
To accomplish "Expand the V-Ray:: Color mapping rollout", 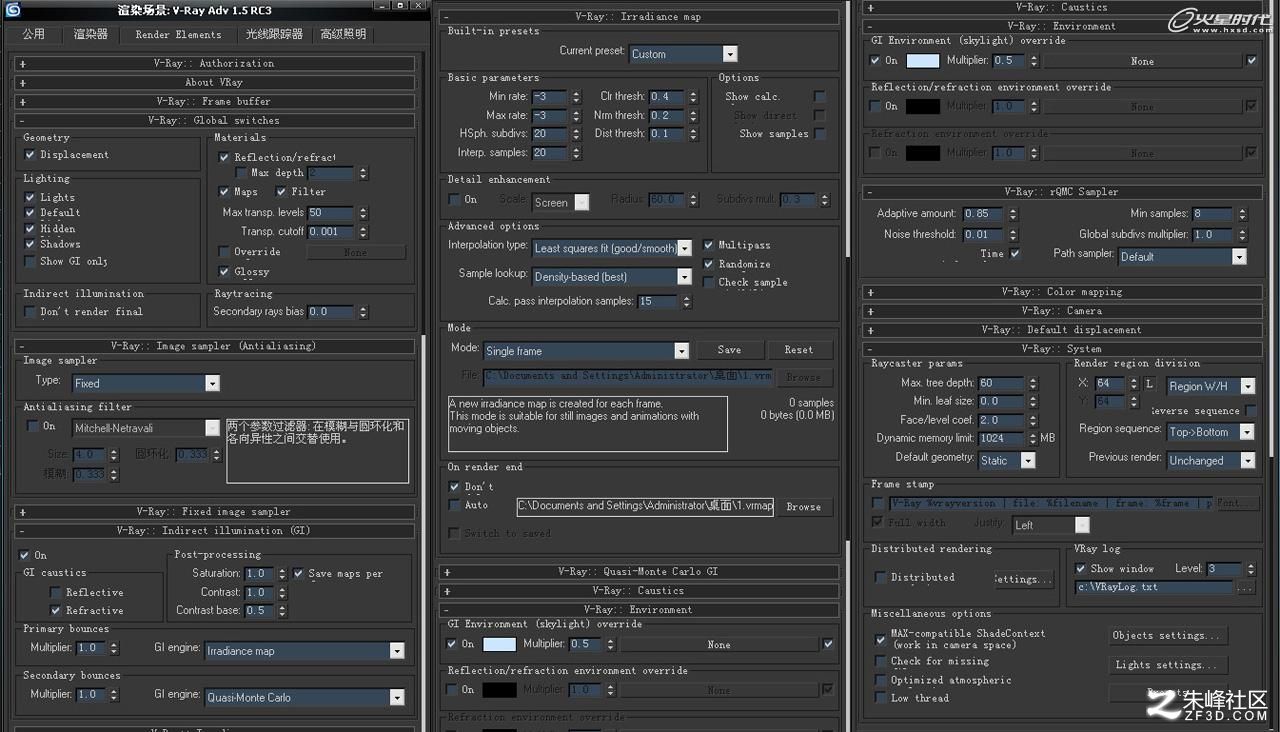I will click(1062, 292).
